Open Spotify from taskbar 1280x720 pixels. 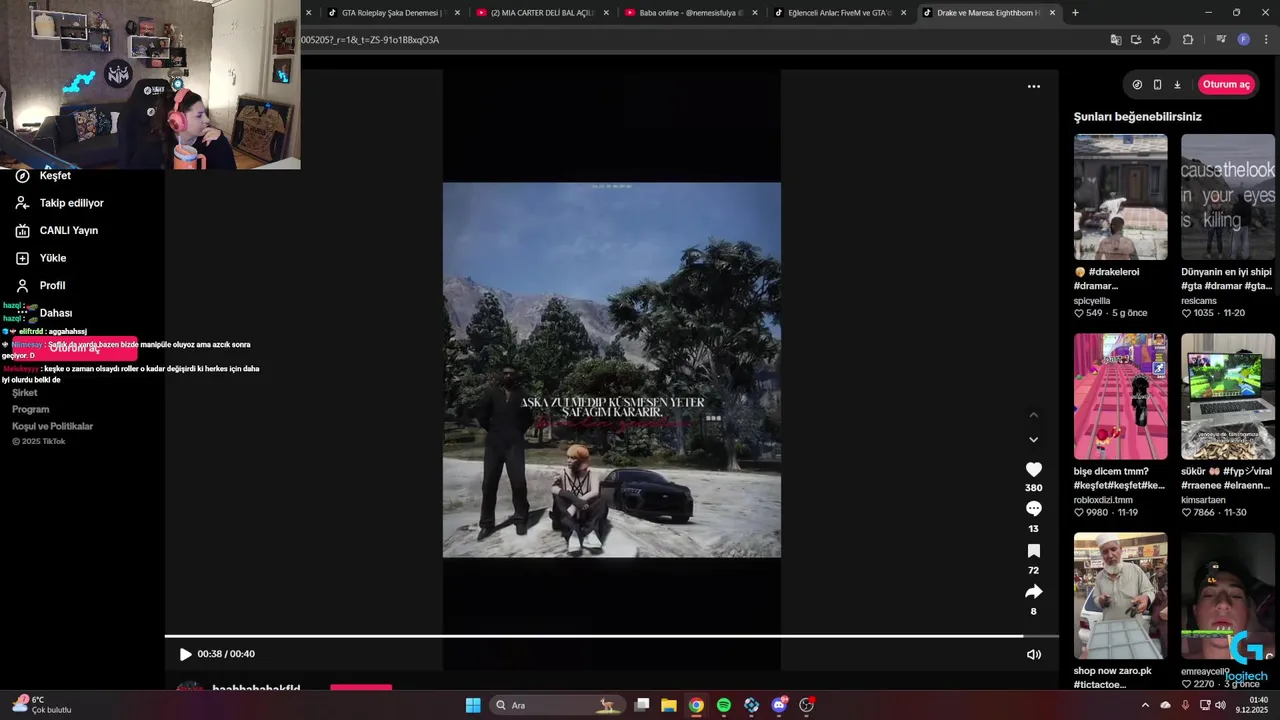point(724,705)
